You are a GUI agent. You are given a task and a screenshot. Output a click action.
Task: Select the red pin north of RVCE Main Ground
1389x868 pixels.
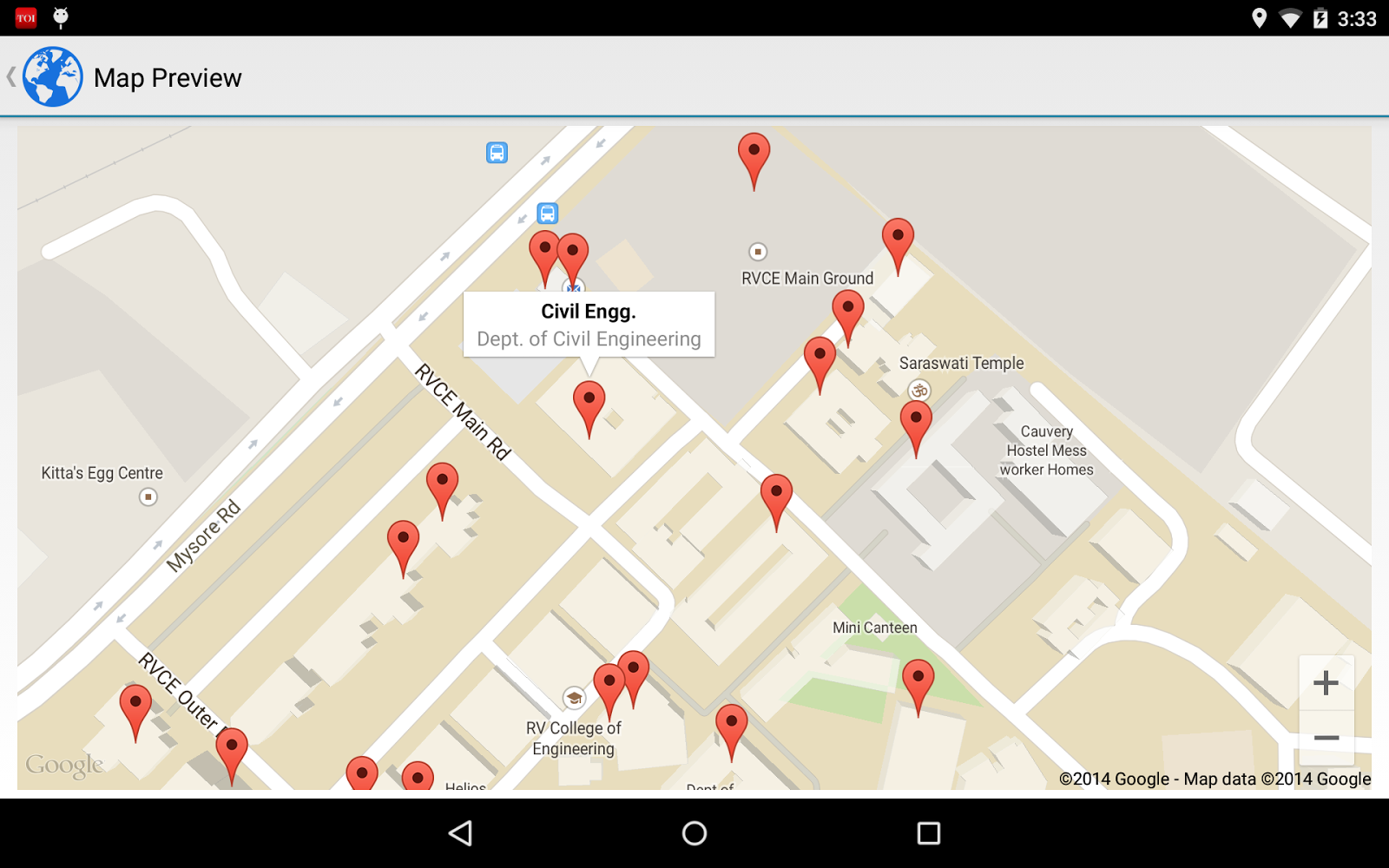(754, 161)
